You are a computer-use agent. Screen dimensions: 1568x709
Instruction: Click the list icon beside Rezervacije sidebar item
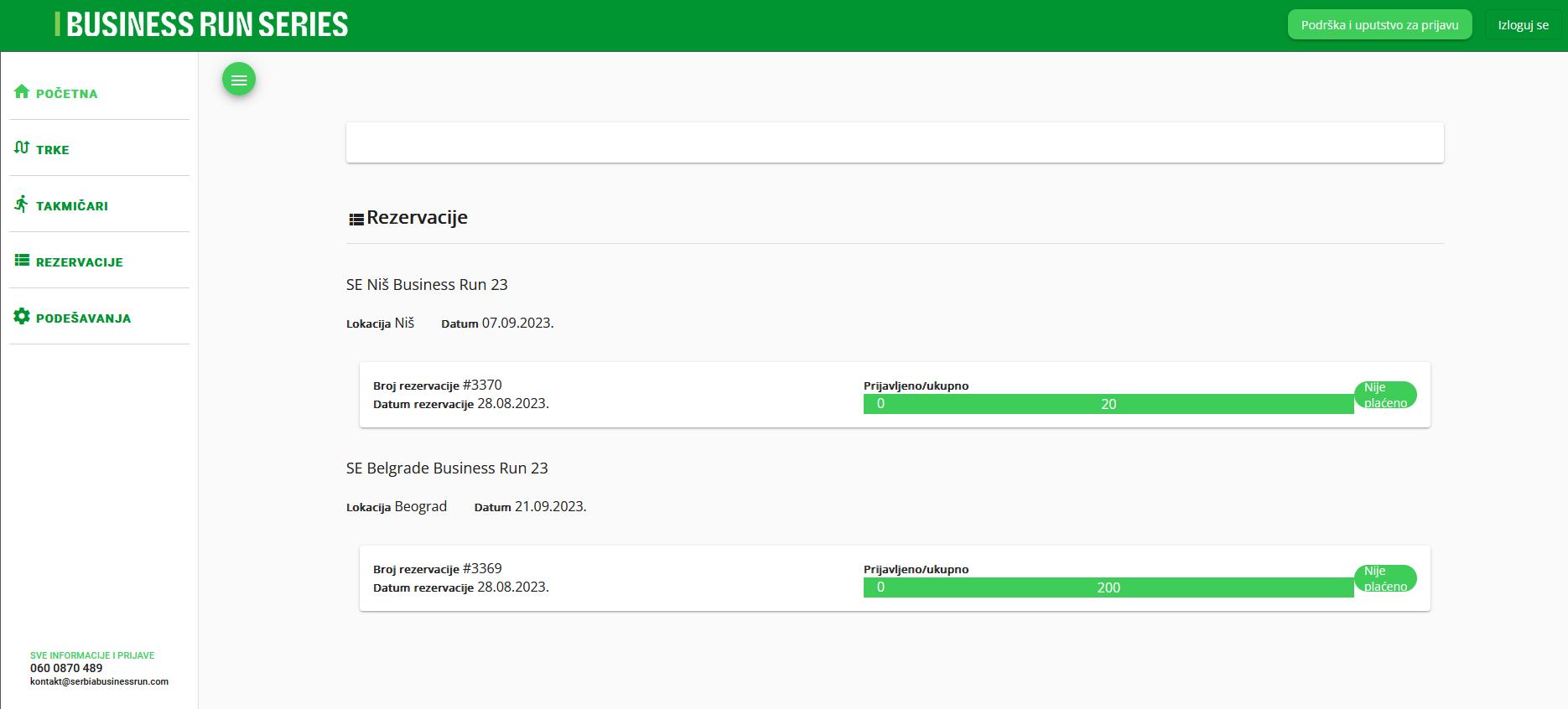pos(22,261)
